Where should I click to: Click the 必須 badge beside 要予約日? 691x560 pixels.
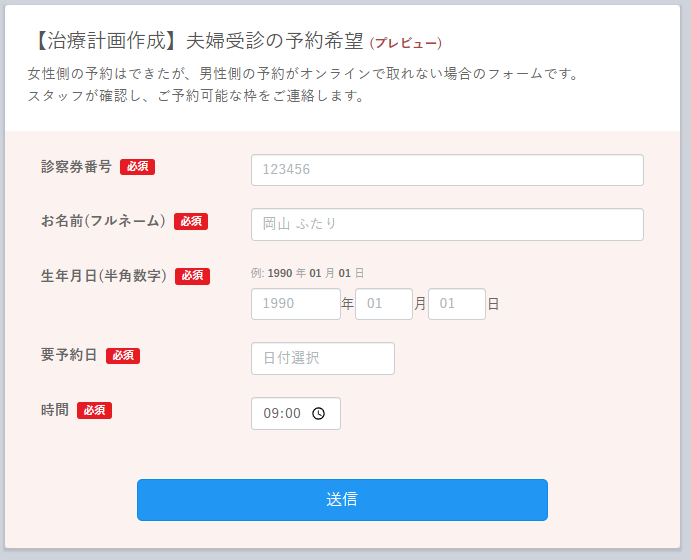123,356
